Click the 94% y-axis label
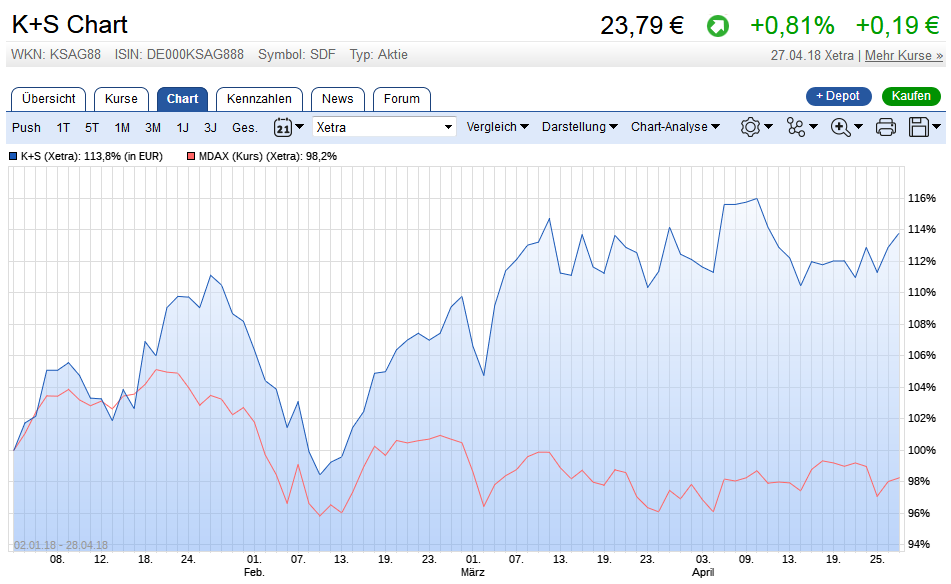 click(919, 544)
